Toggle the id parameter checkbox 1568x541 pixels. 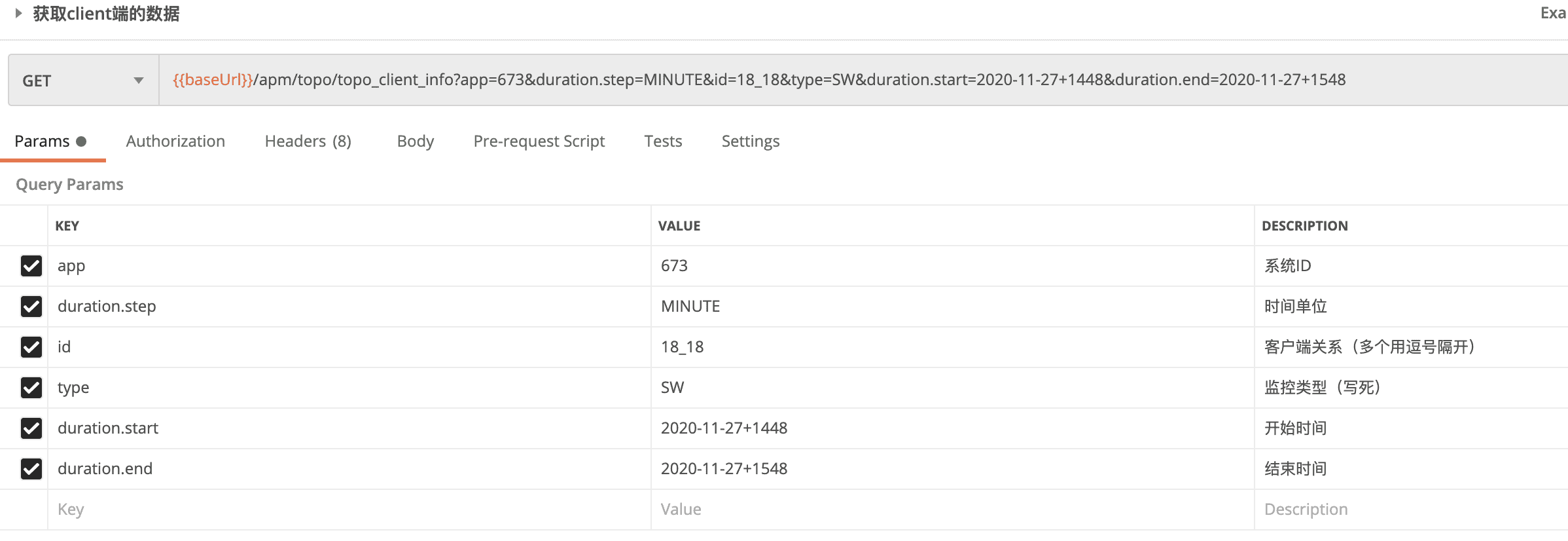[x=31, y=347]
